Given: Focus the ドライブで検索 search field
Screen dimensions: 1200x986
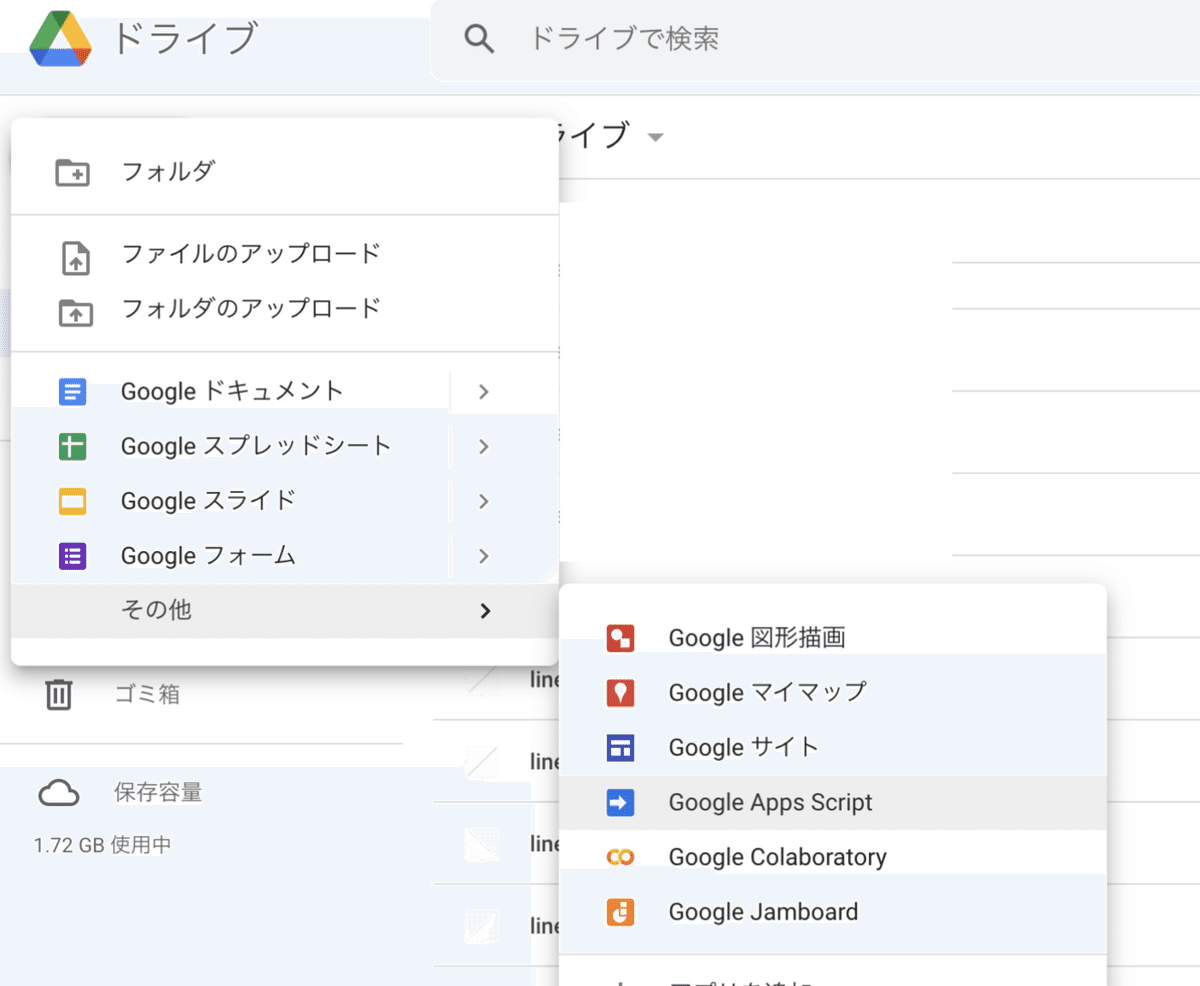Looking at the screenshot, I should point(815,40).
